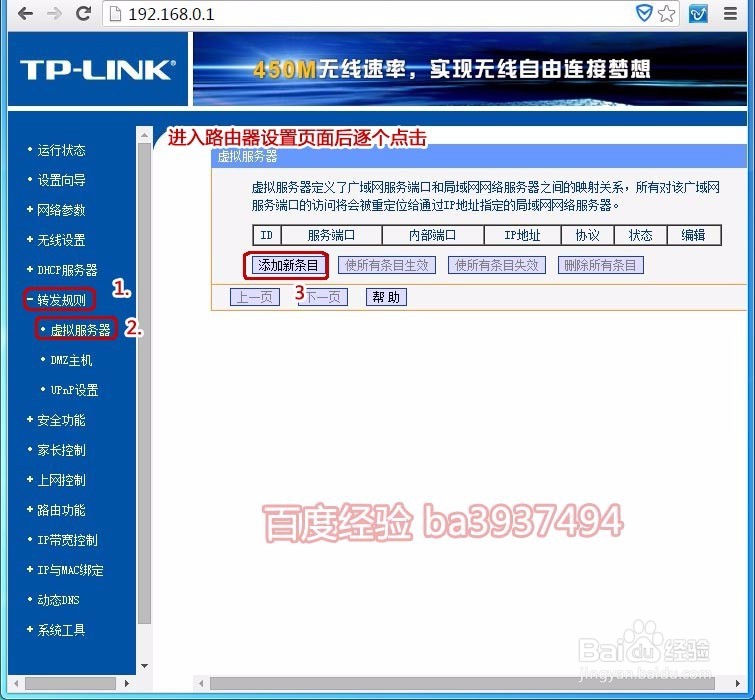Click 添加新条目 button

click(288, 265)
